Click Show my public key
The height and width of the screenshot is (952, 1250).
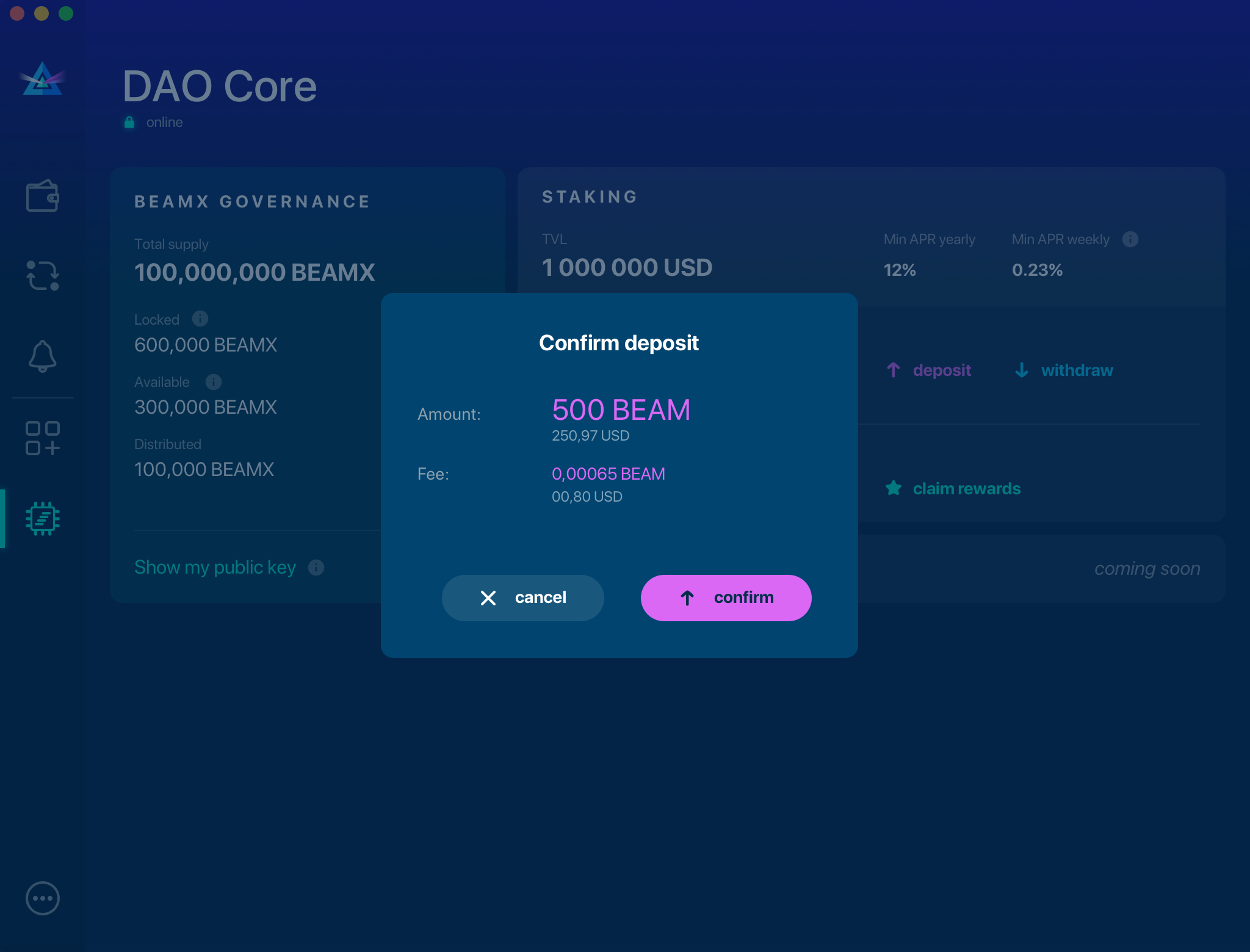(x=215, y=567)
